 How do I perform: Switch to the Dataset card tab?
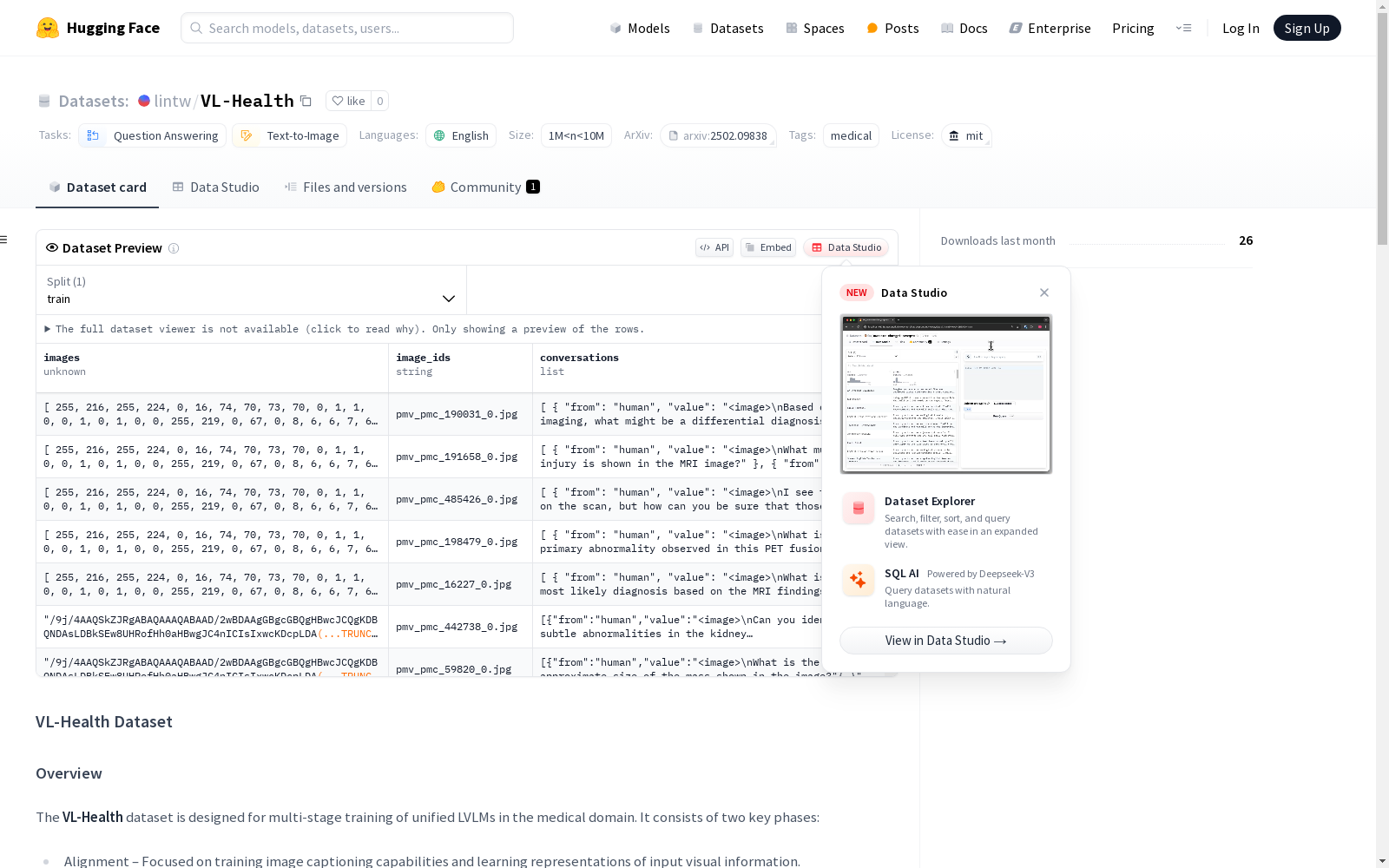[97, 187]
